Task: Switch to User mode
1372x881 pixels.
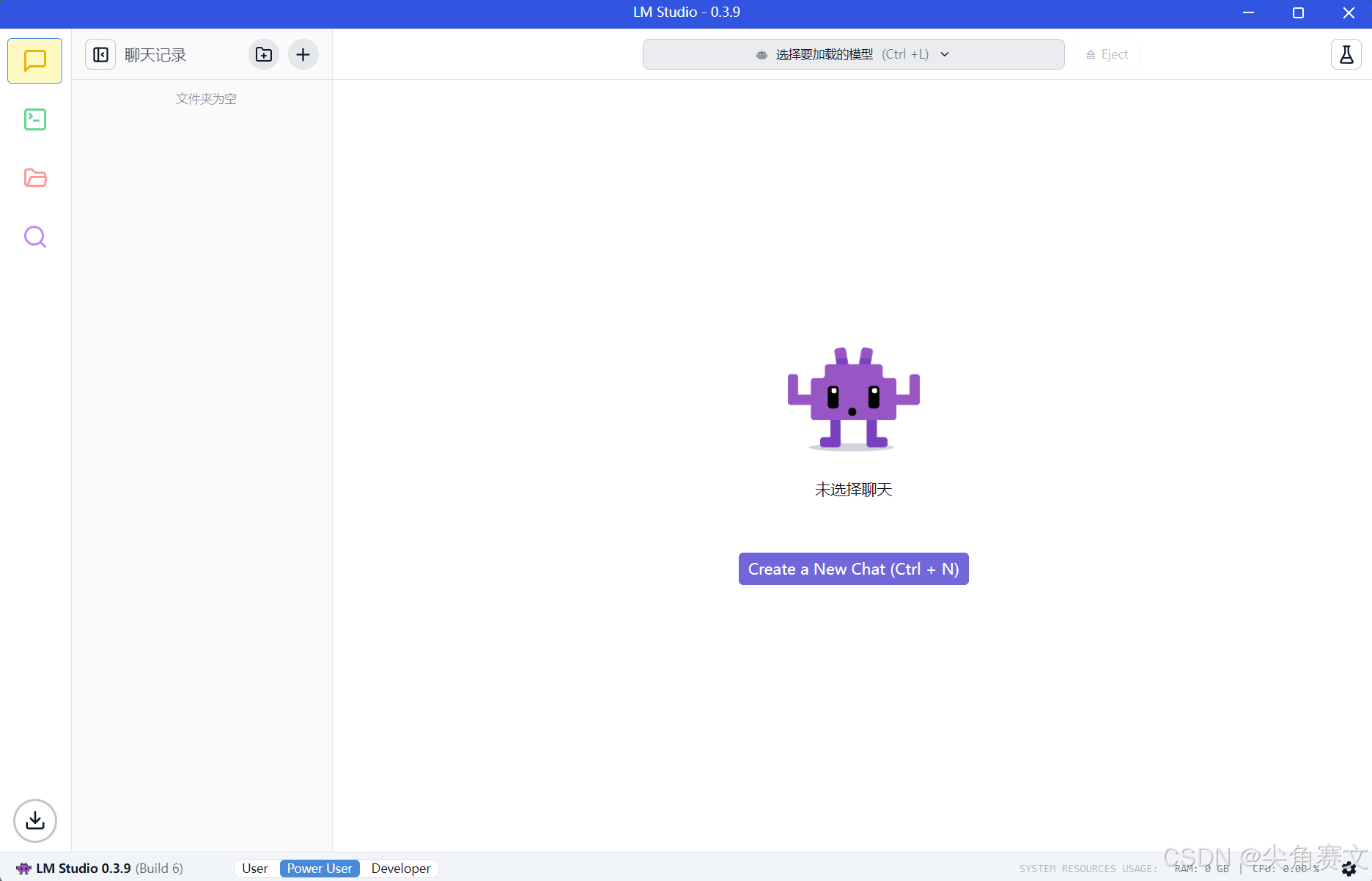Action: (255, 869)
